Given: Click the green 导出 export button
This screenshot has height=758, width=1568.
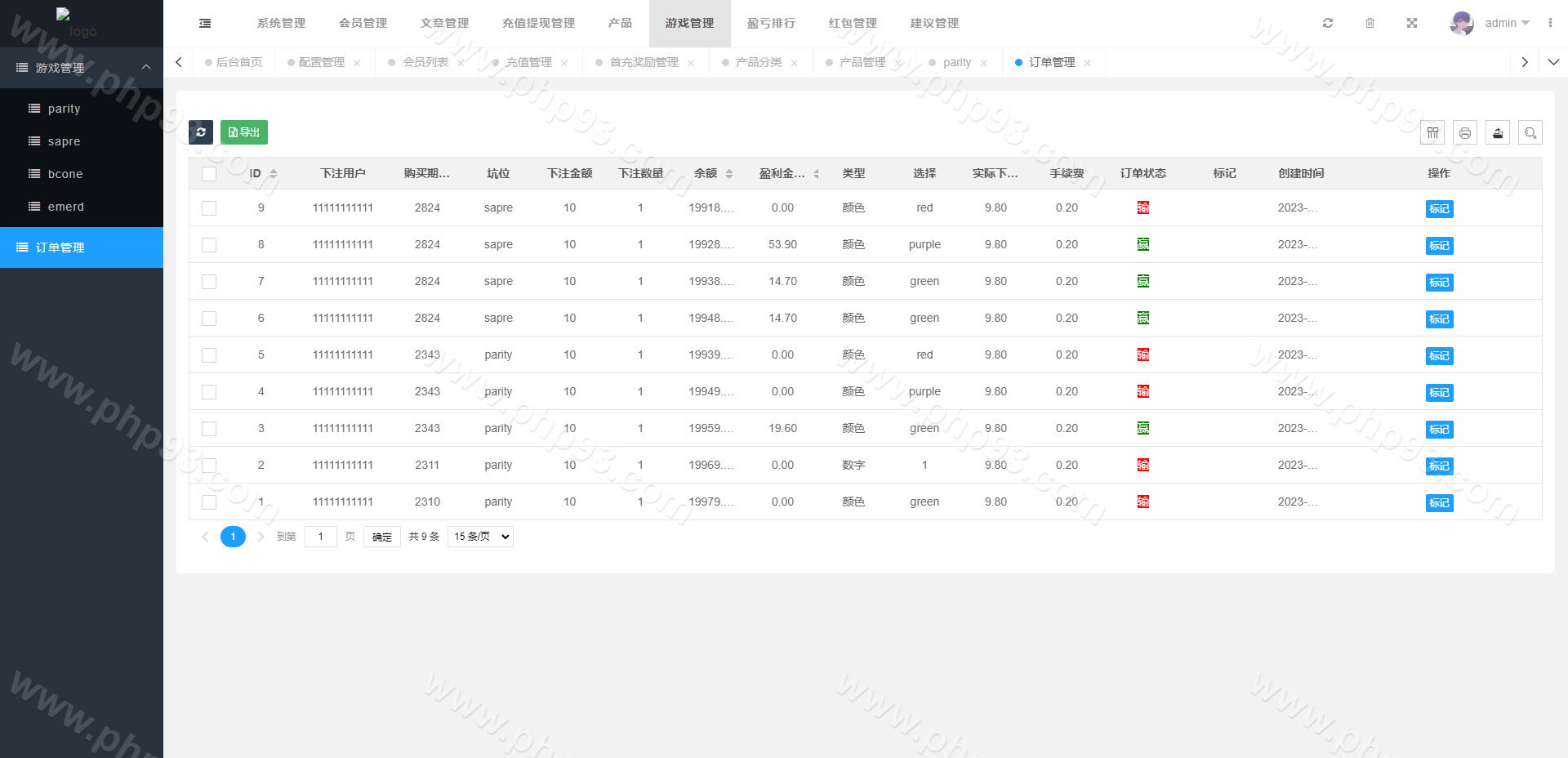Looking at the screenshot, I should click(244, 132).
